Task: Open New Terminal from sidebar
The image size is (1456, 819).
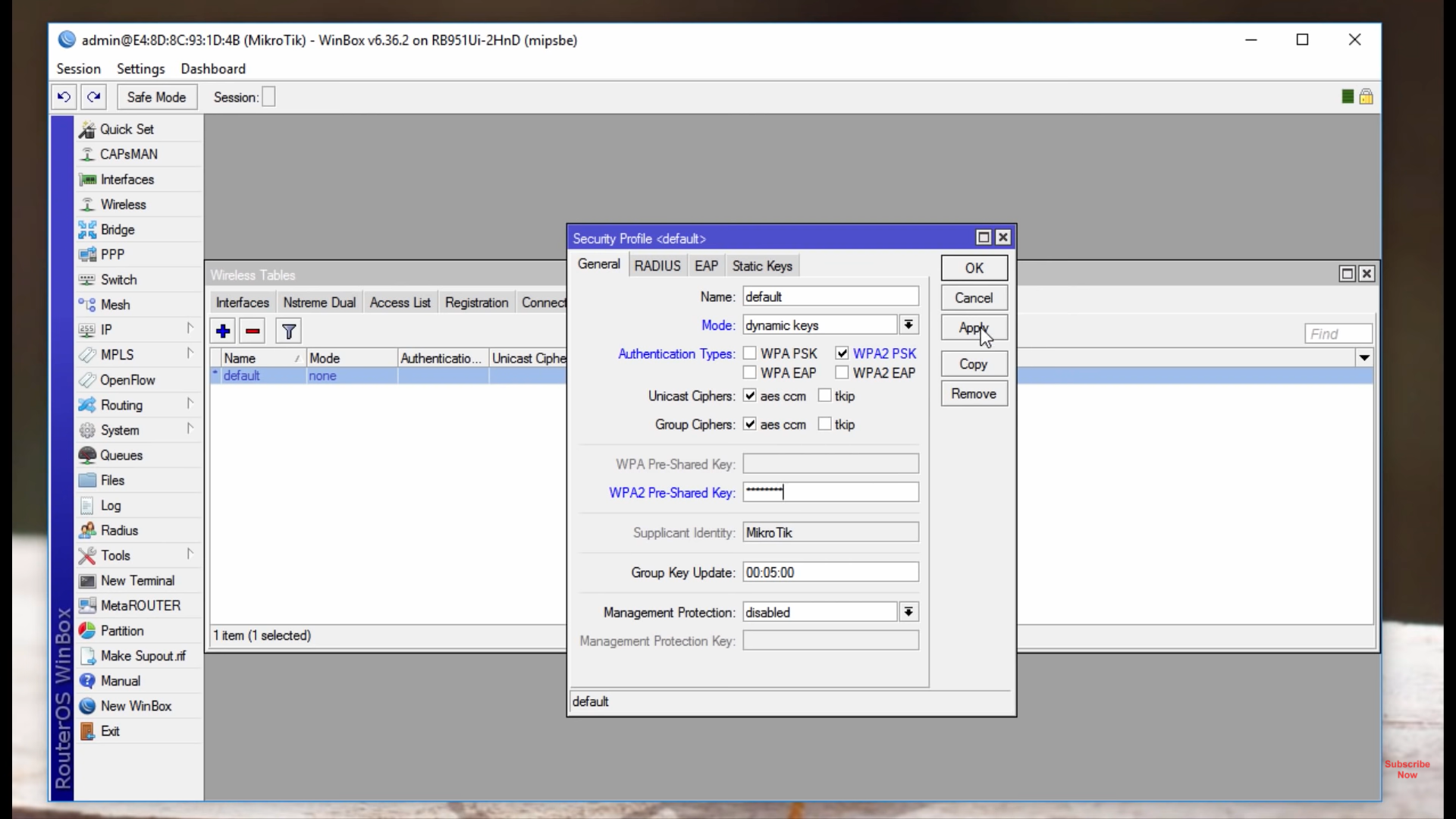Action: tap(137, 581)
